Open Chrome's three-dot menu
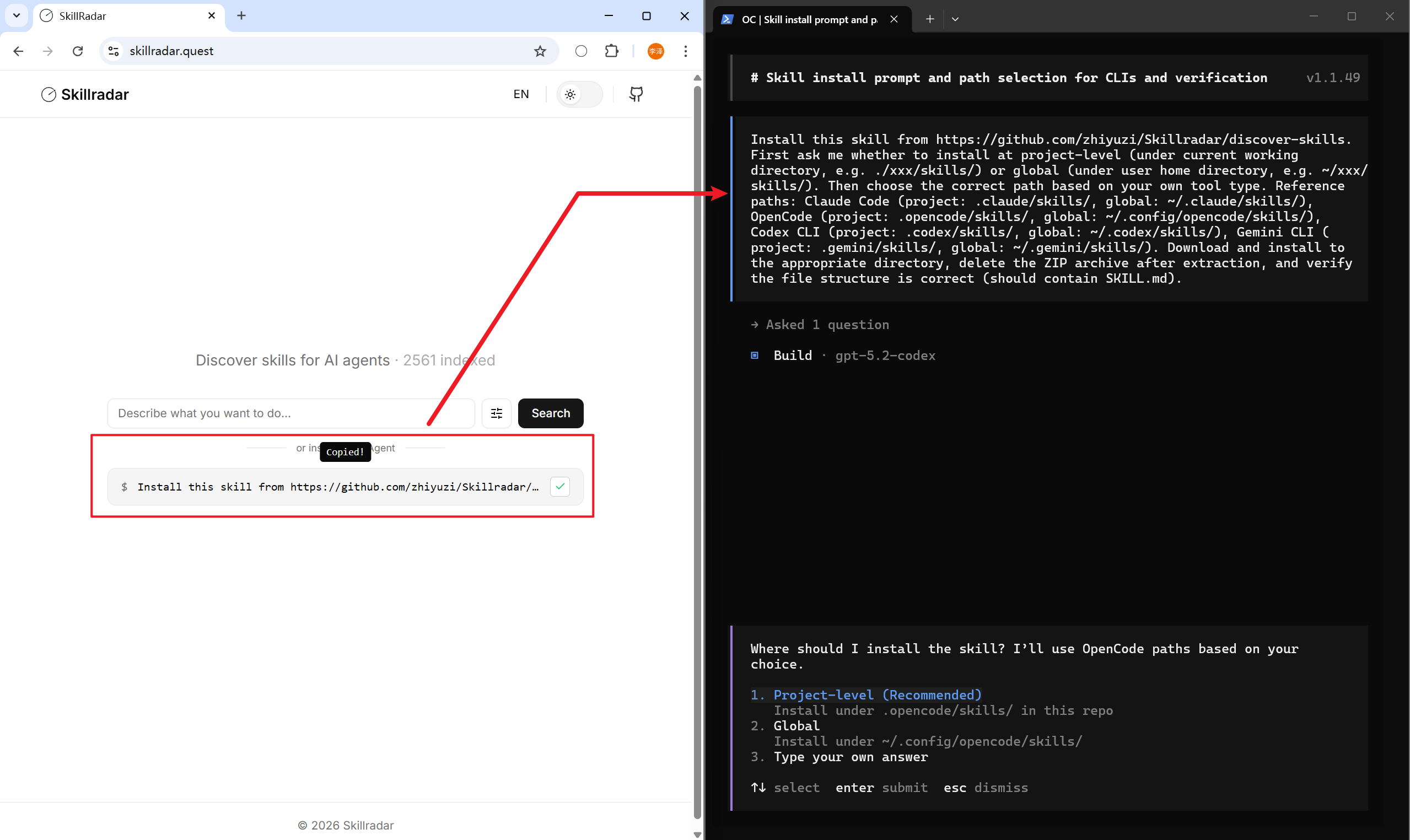Viewport: 1410px width, 840px height. (x=685, y=51)
